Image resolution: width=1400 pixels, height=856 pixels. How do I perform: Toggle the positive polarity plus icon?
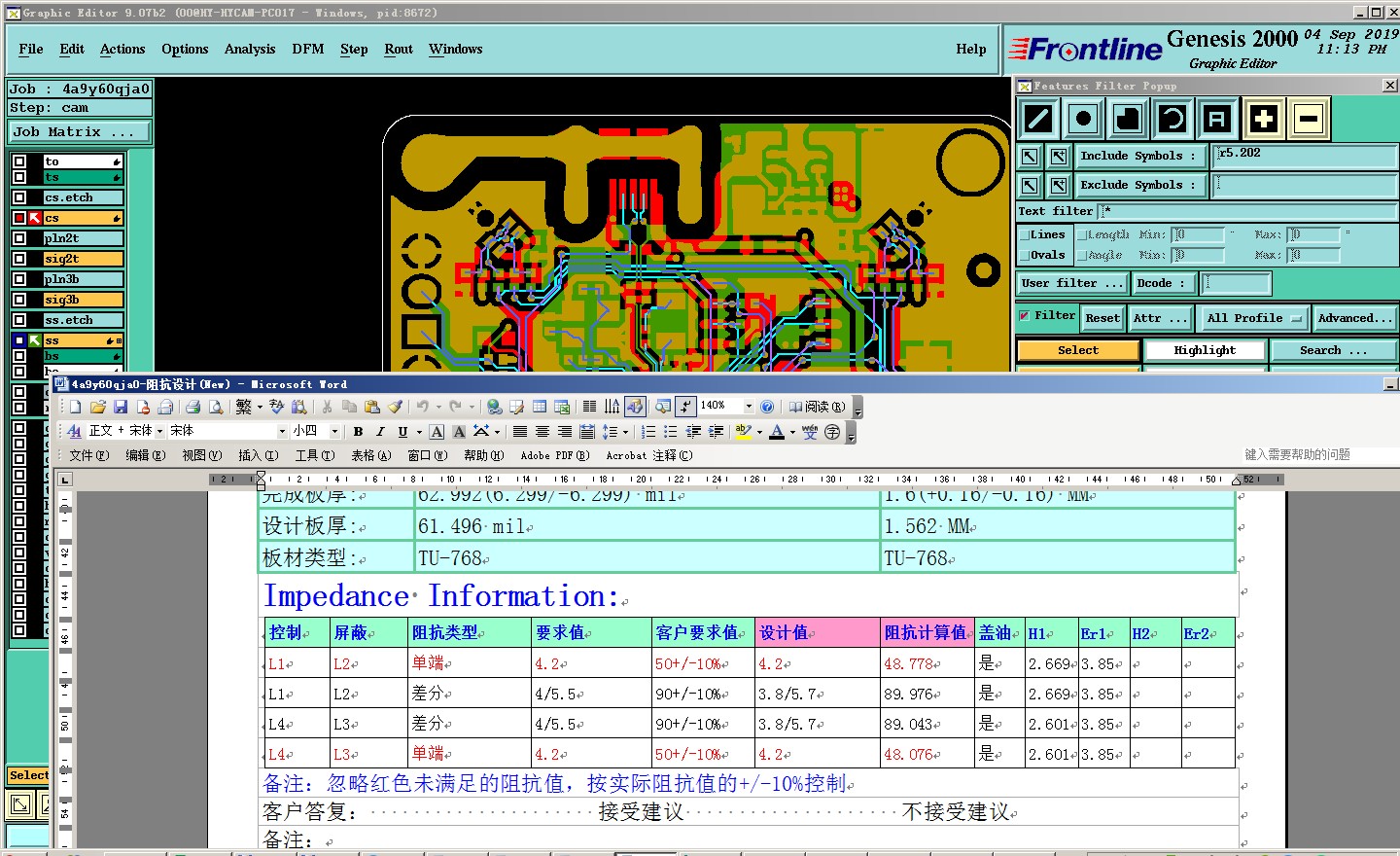coord(1263,120)
